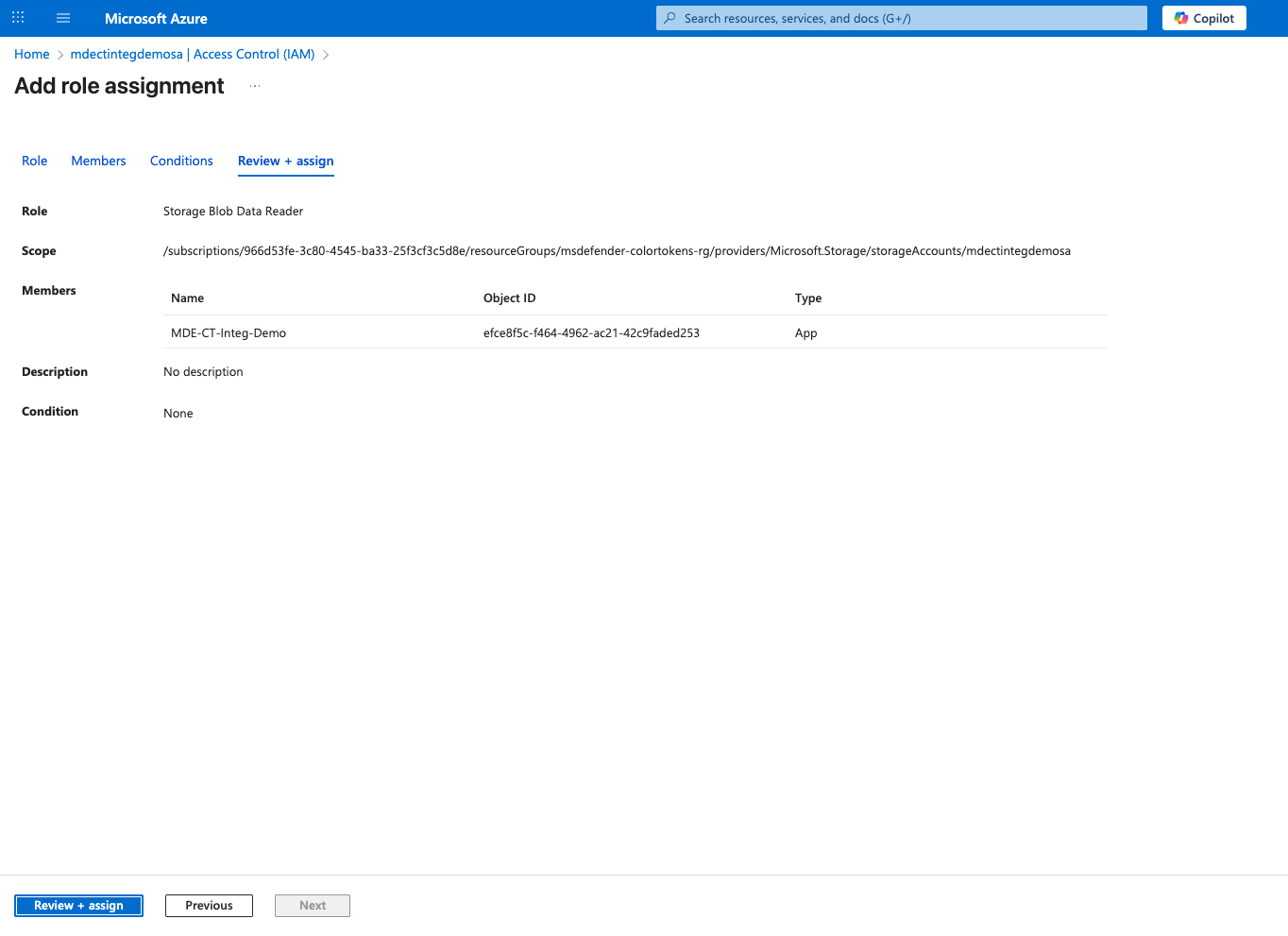Click the greyed-out Next button
1288x936 pixels.
[313, 905]
